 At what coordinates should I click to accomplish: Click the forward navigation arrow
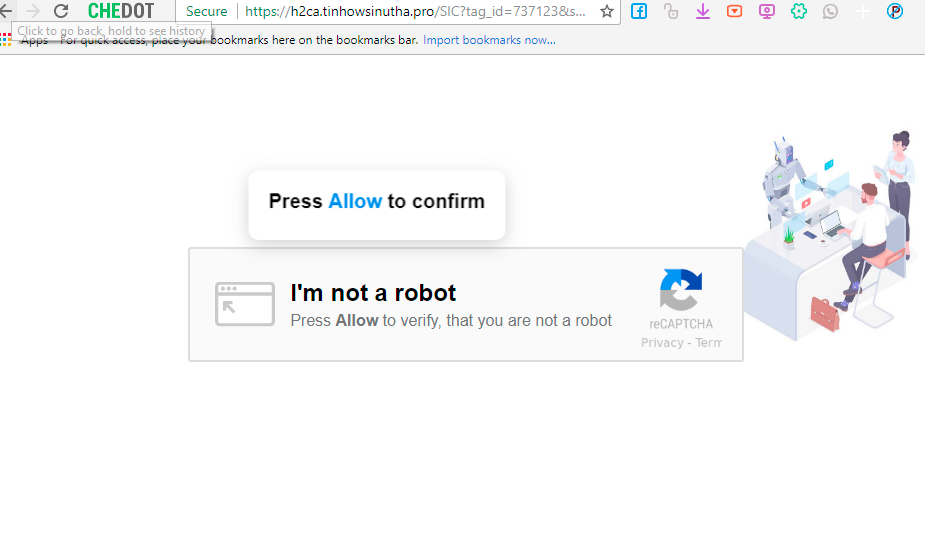[33, 11]
